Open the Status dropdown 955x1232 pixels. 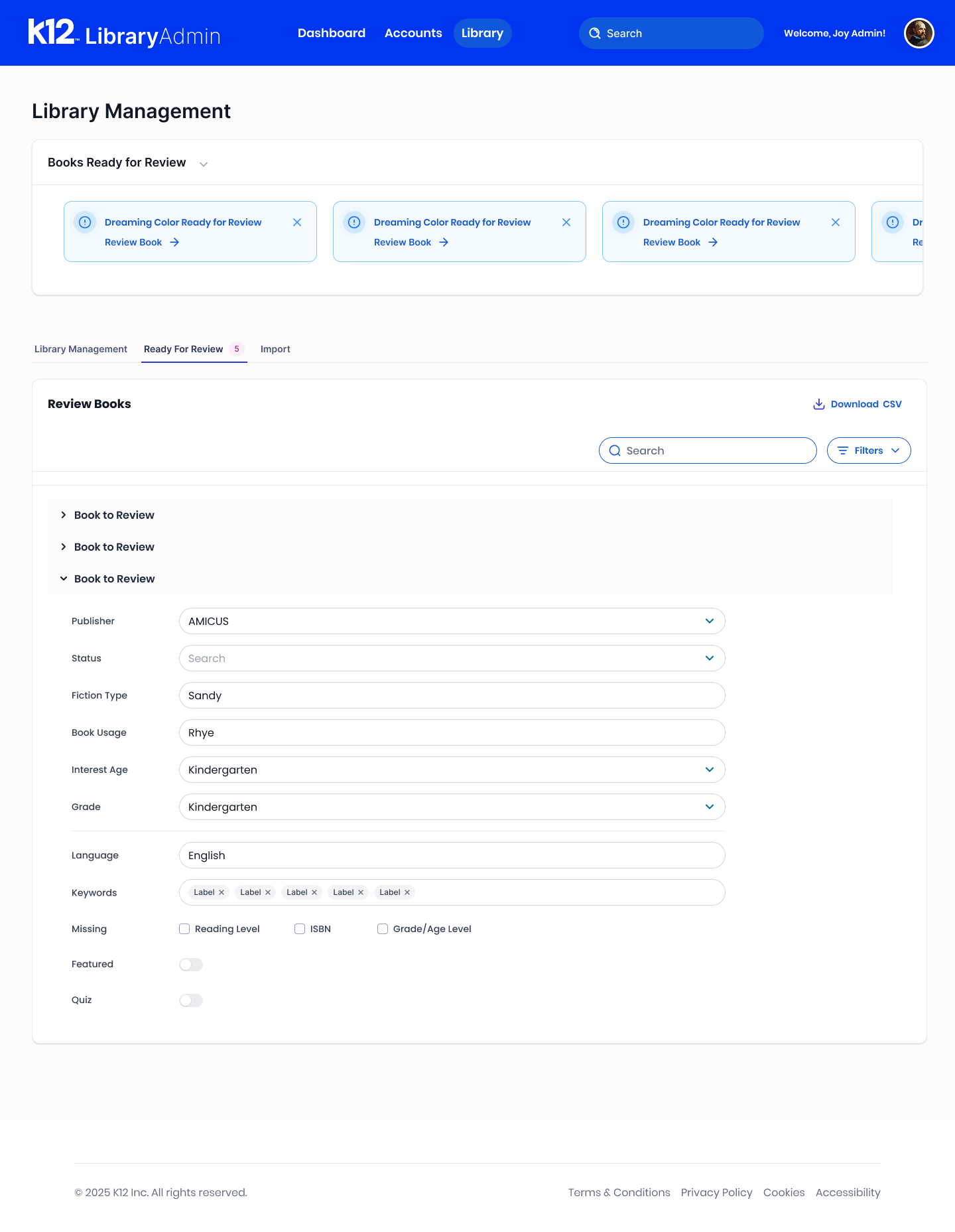452,658
